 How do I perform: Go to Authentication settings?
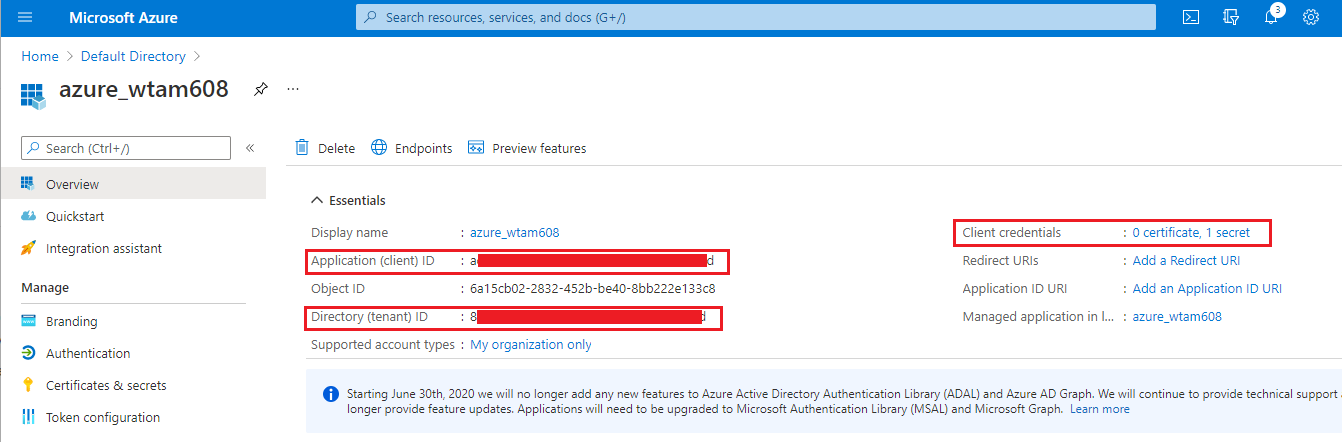(88, 353)
